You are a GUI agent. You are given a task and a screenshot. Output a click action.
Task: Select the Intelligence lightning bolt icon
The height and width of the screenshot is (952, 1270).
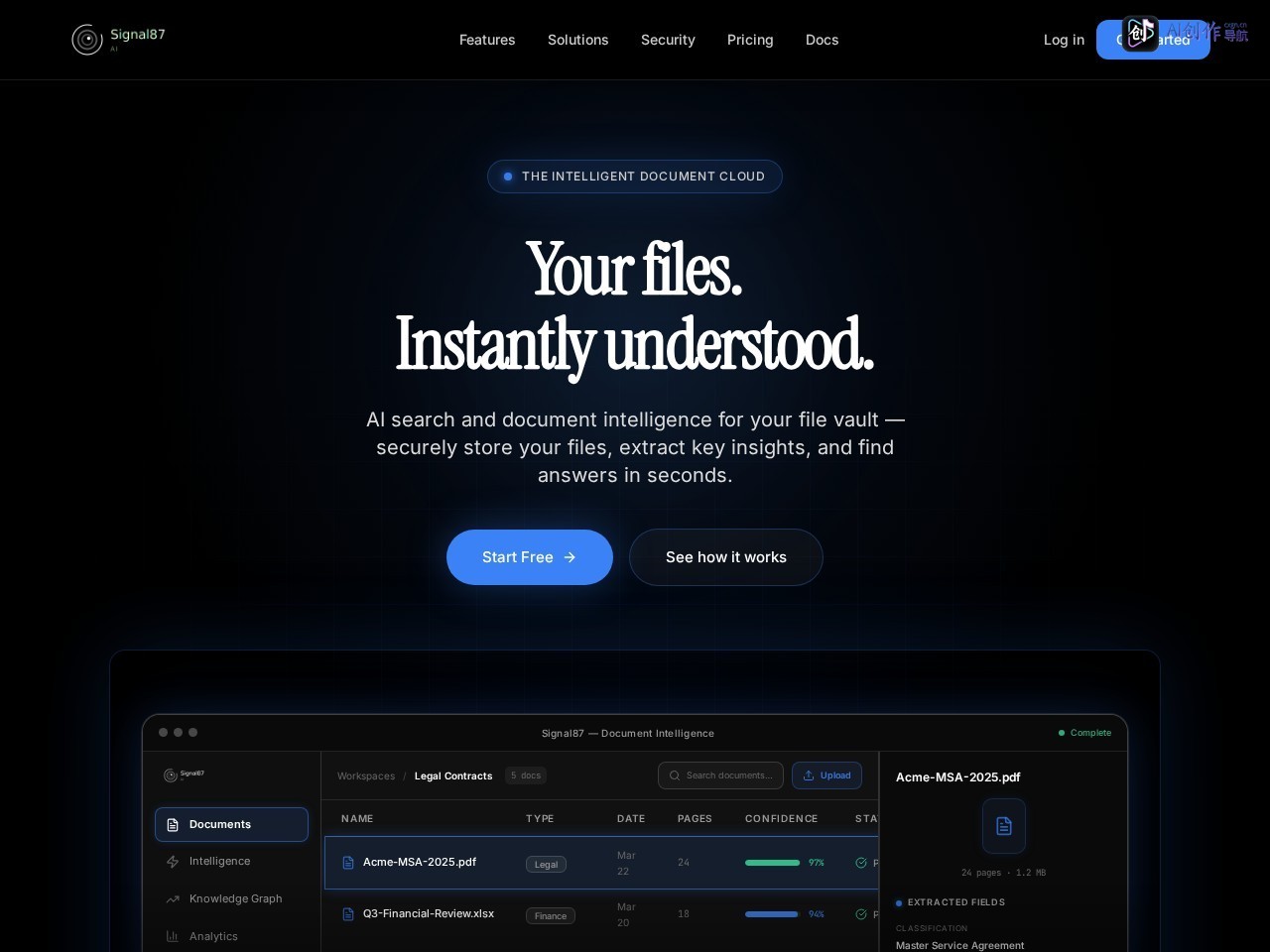tap(173, 862)
